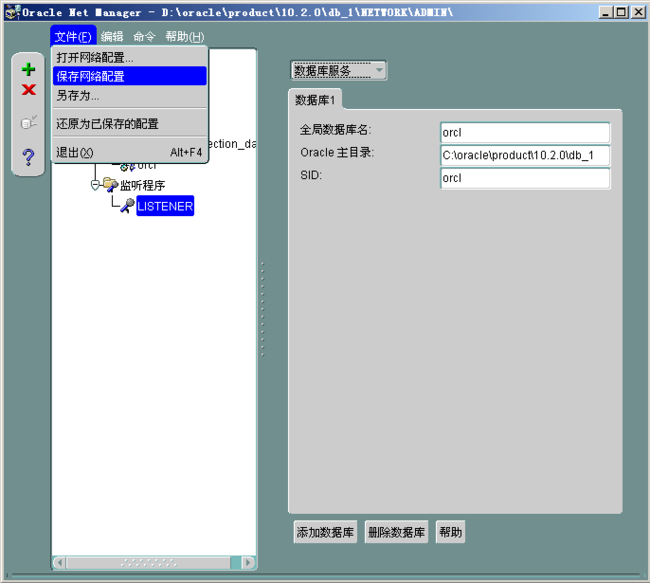Choose 还原为已保存的配置 entry

tap(129, 124)
